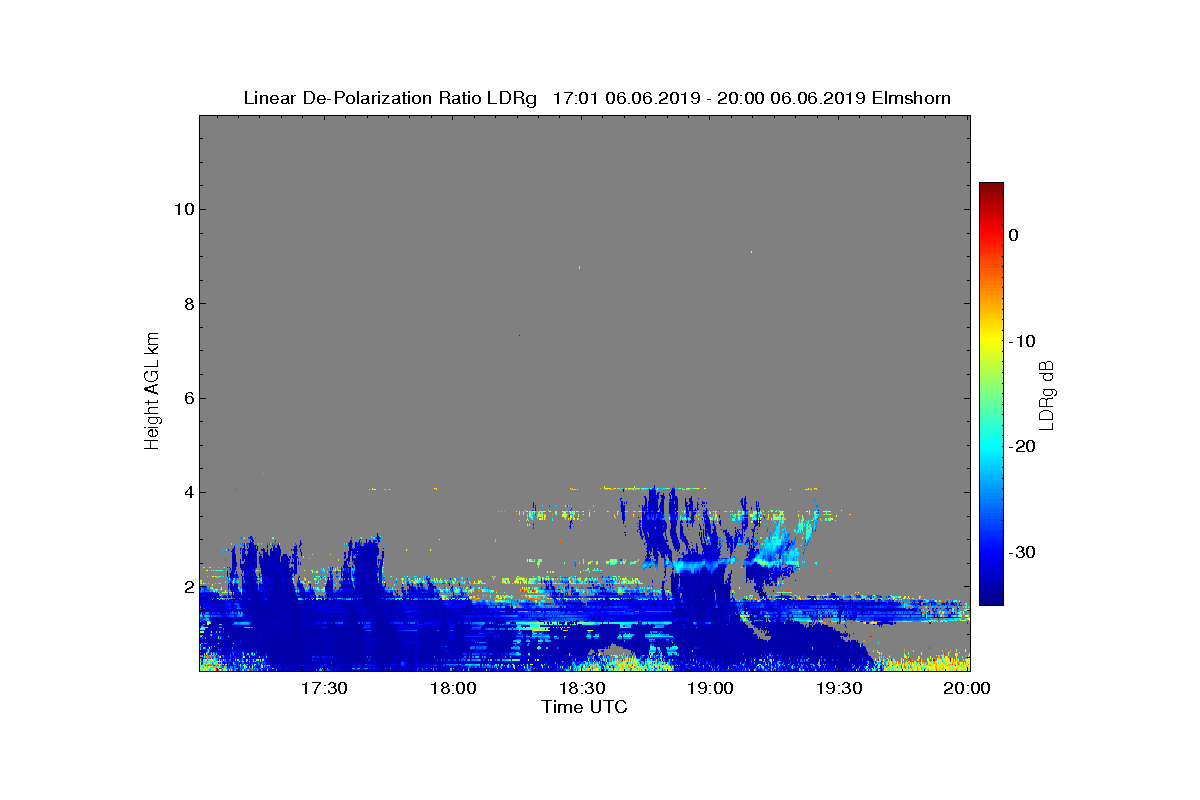Click the height tick label 4
The width and height of the screenshot is (1200, 800).
188,492
